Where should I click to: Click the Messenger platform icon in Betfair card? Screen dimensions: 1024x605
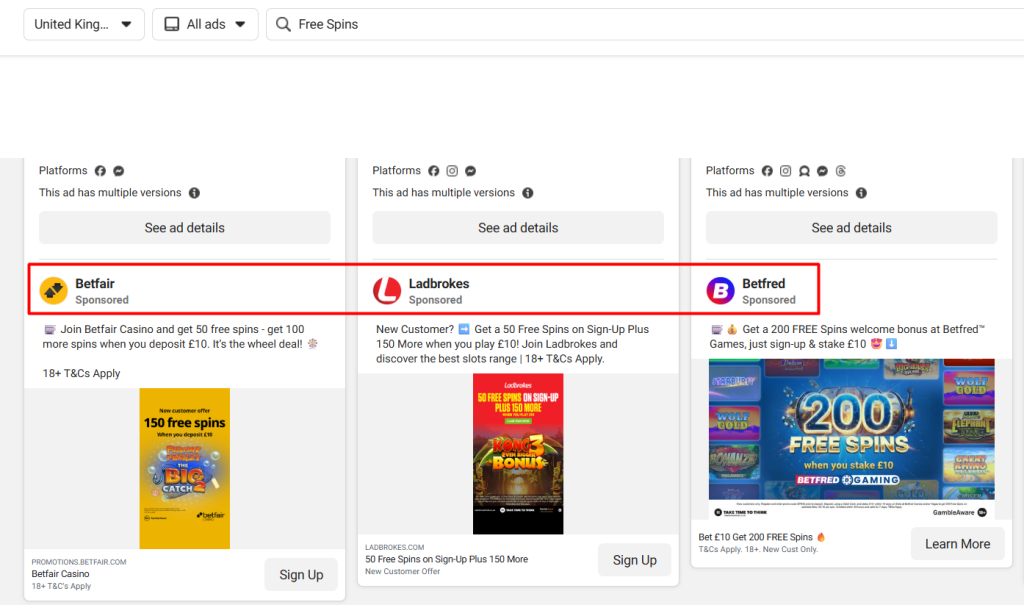pos(118,171)
